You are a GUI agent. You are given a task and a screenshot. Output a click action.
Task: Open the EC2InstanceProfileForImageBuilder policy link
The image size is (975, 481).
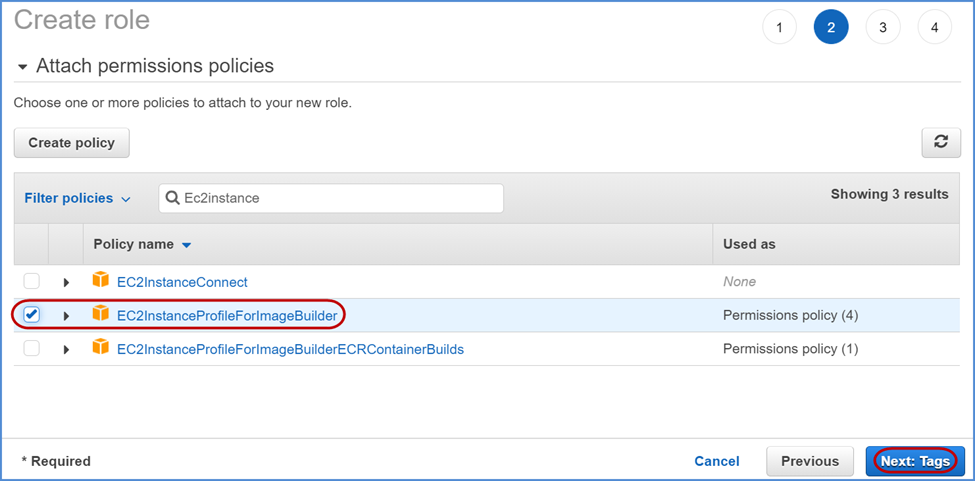click(x=227, y=316)
